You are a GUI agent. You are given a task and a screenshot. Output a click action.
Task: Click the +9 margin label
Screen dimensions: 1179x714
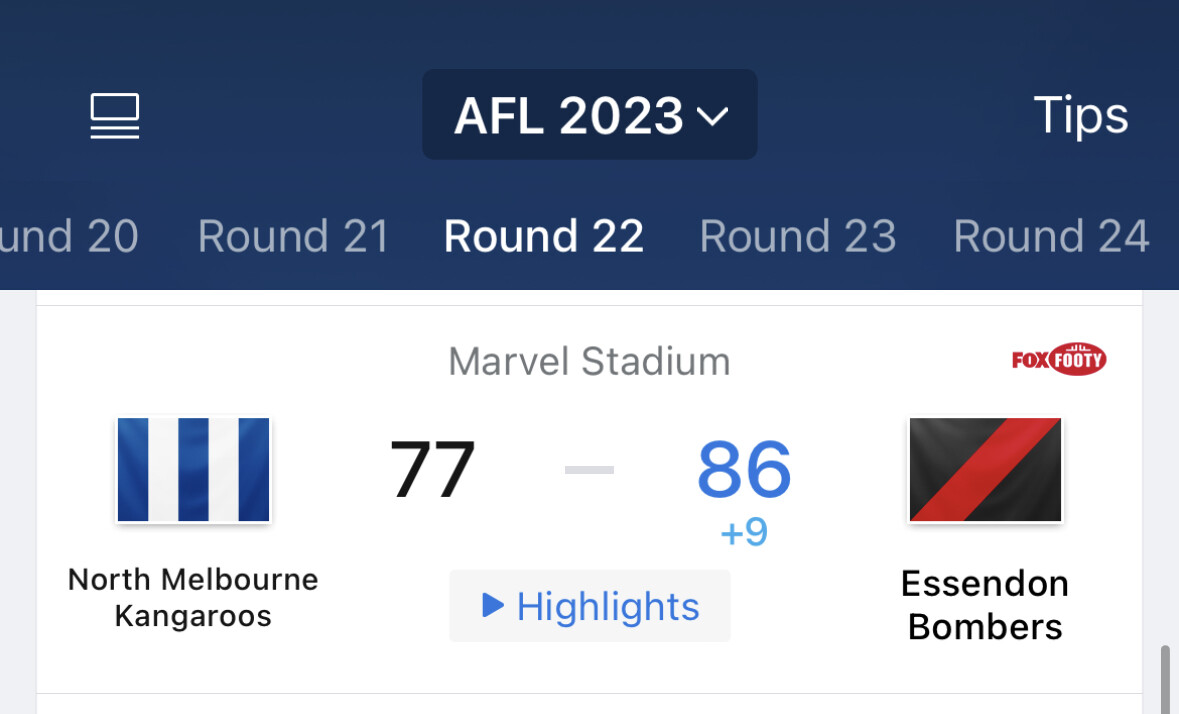tap(744, 532)
